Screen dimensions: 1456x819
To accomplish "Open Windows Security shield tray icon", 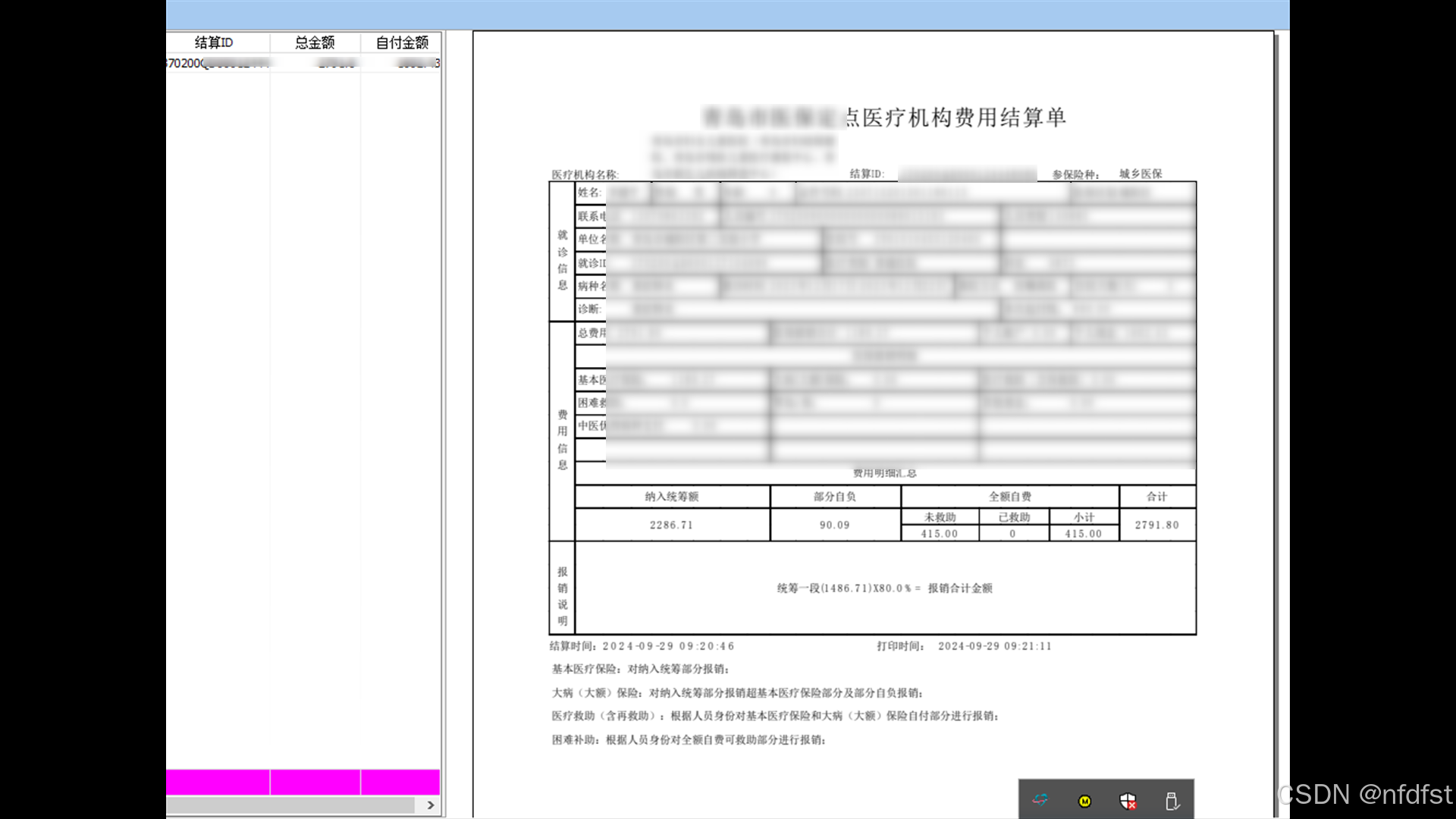I will 1128,801.
